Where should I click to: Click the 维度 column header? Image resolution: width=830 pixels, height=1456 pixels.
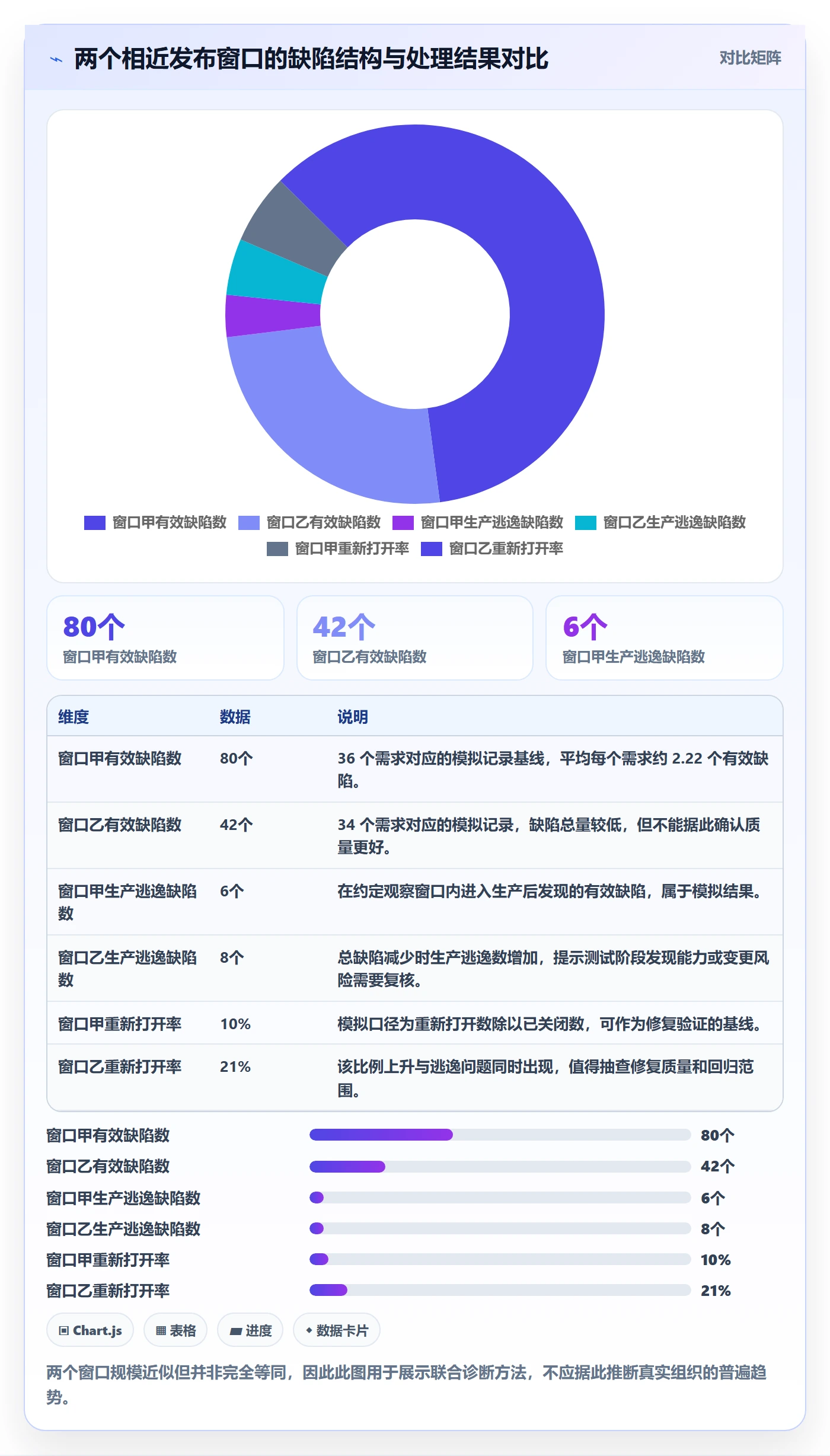coord(74,717)
